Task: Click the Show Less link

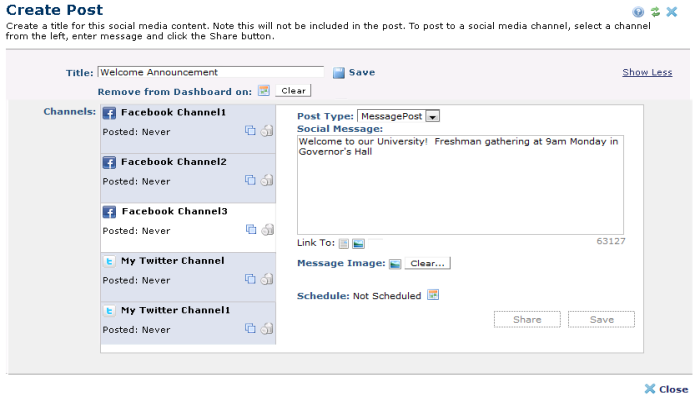Action: (x=647, y=72)
